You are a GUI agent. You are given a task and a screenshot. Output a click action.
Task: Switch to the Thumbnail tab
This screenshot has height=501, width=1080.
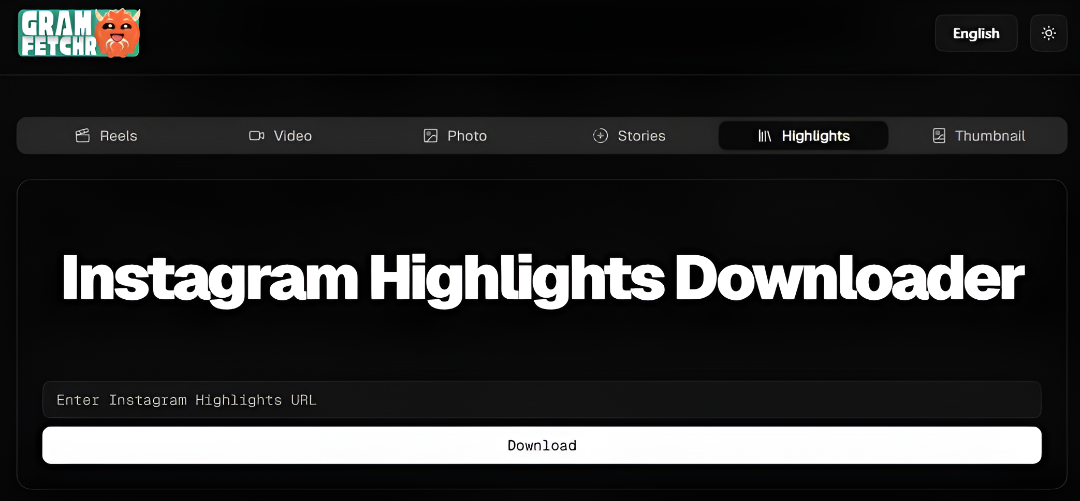(x=978, y=136)
